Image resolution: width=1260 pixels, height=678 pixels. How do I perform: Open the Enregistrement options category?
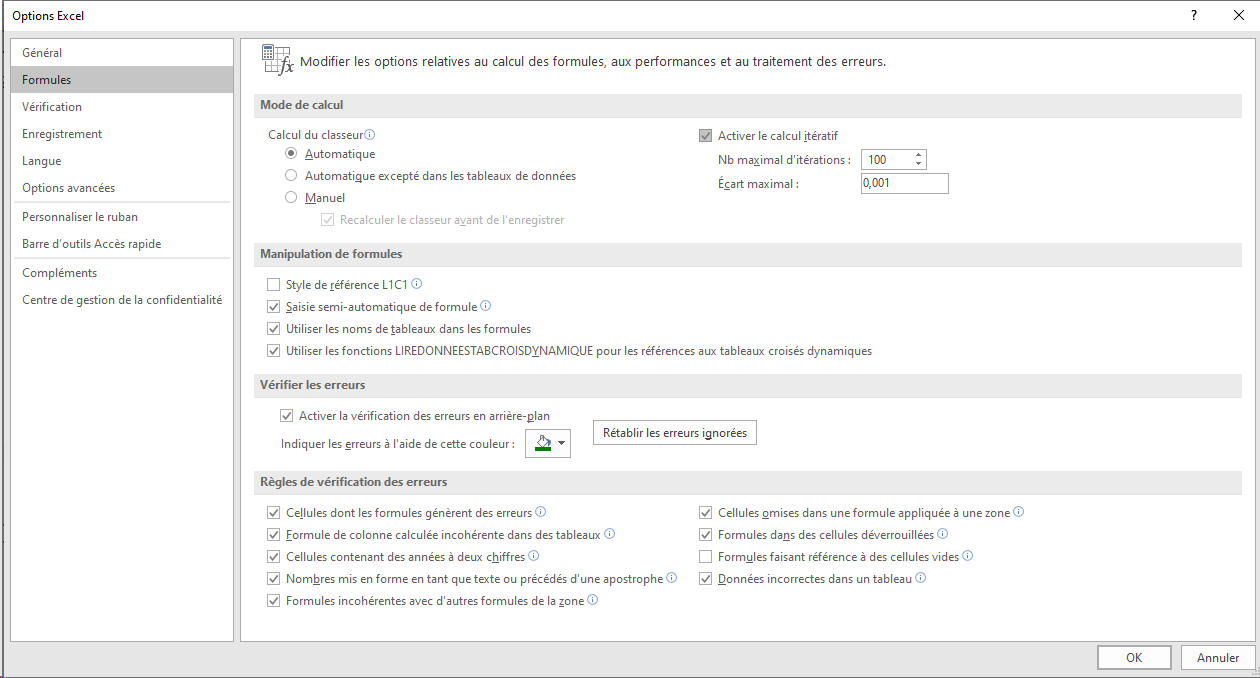pos(122,134)
